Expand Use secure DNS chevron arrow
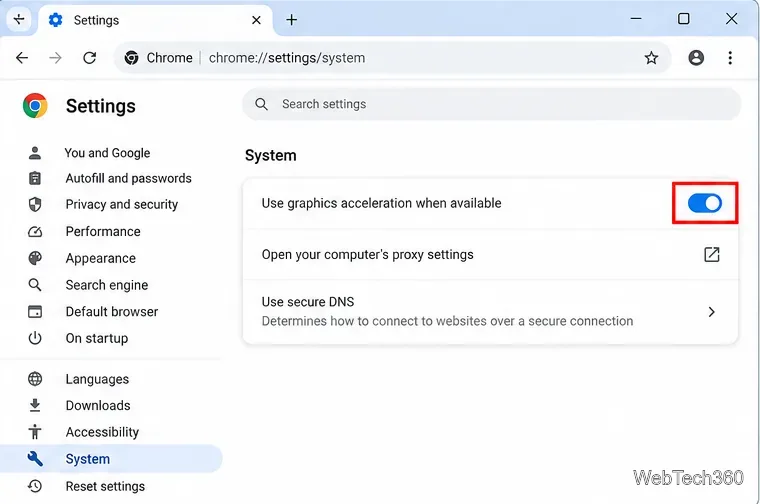This screenshot has height=504, width=760. (x=712, y=312)
